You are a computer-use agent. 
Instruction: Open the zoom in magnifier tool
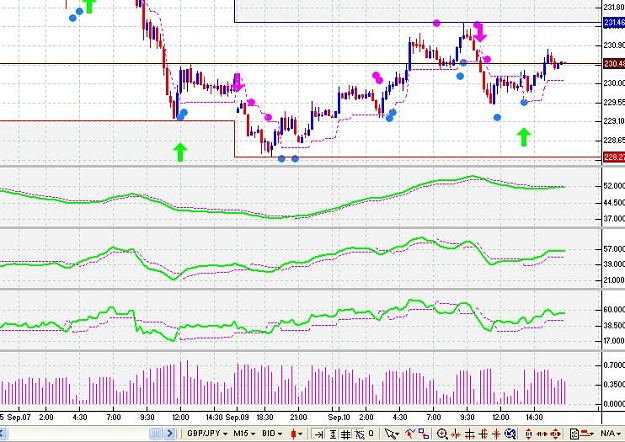(442, 434)
